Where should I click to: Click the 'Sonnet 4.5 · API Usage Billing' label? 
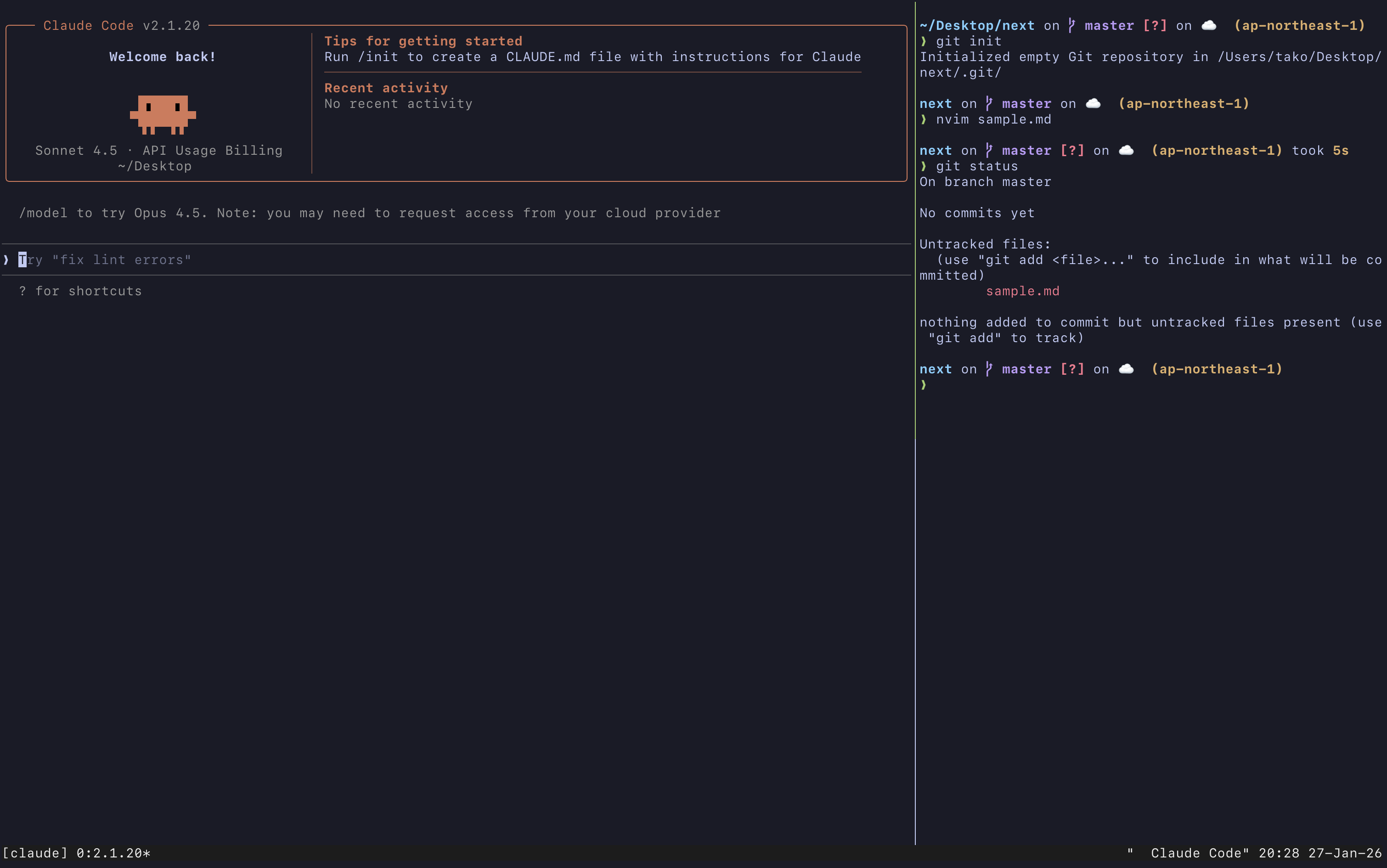pos(158,151)
